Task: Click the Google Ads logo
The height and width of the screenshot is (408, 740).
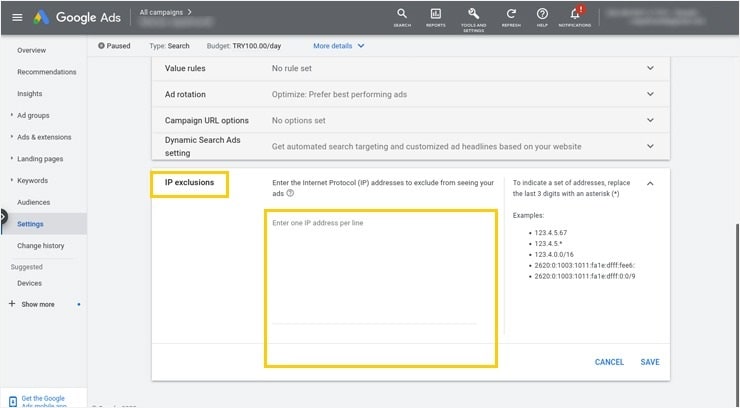Action: (80, 17)
